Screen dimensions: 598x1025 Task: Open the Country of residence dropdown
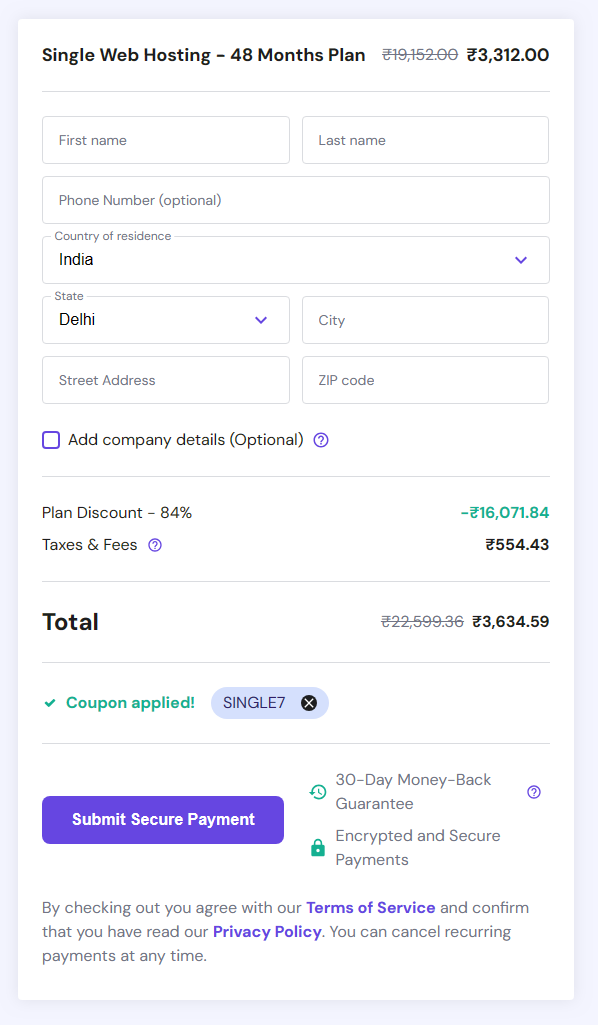296,260
